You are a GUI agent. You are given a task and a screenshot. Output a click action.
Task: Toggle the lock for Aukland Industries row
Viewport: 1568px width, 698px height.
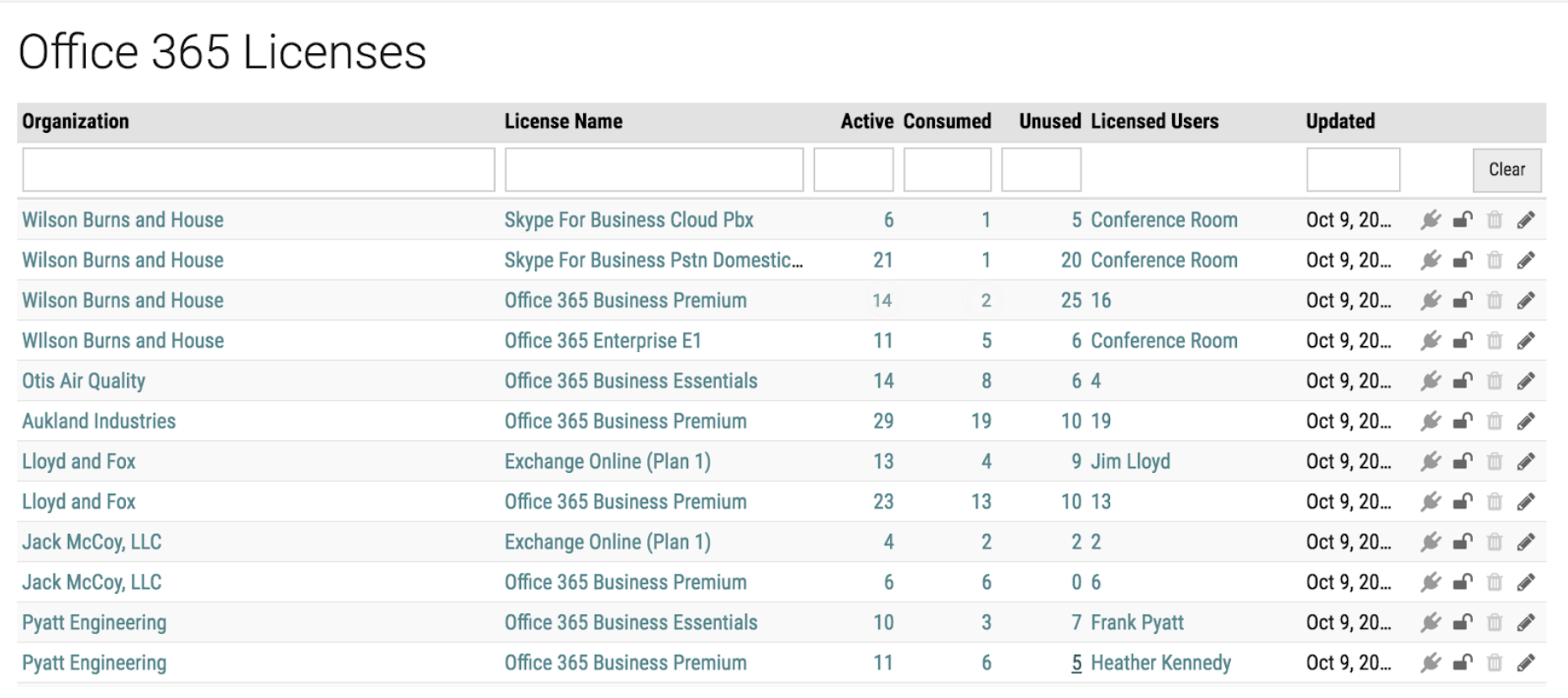pos(1463,422)
